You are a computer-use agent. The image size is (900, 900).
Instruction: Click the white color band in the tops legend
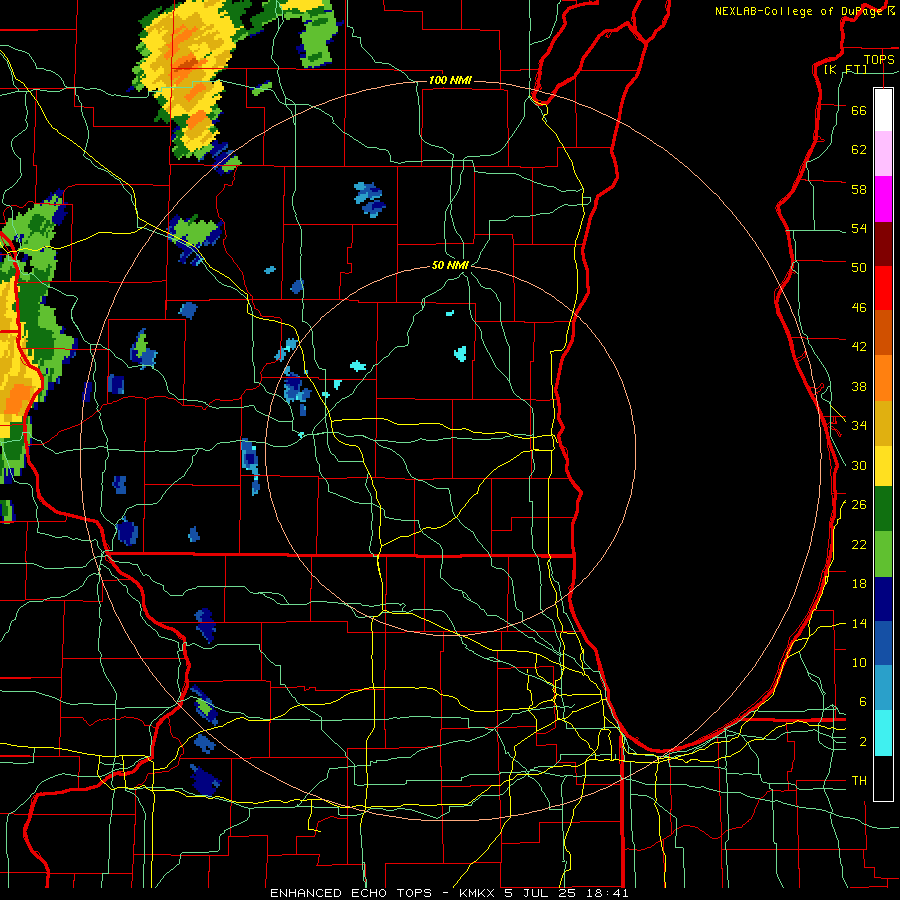point(883,110)
